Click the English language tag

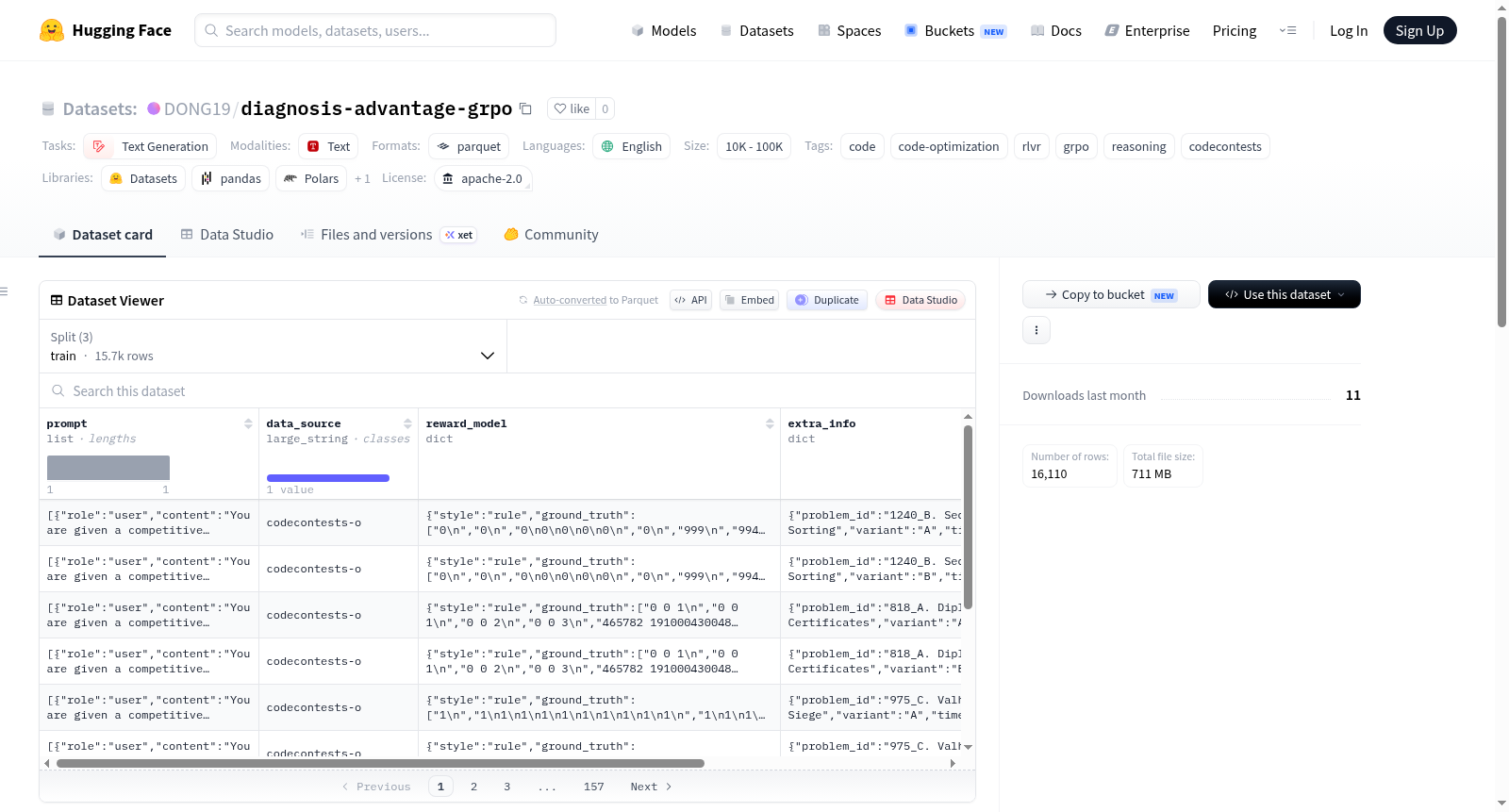coord(632,146)
